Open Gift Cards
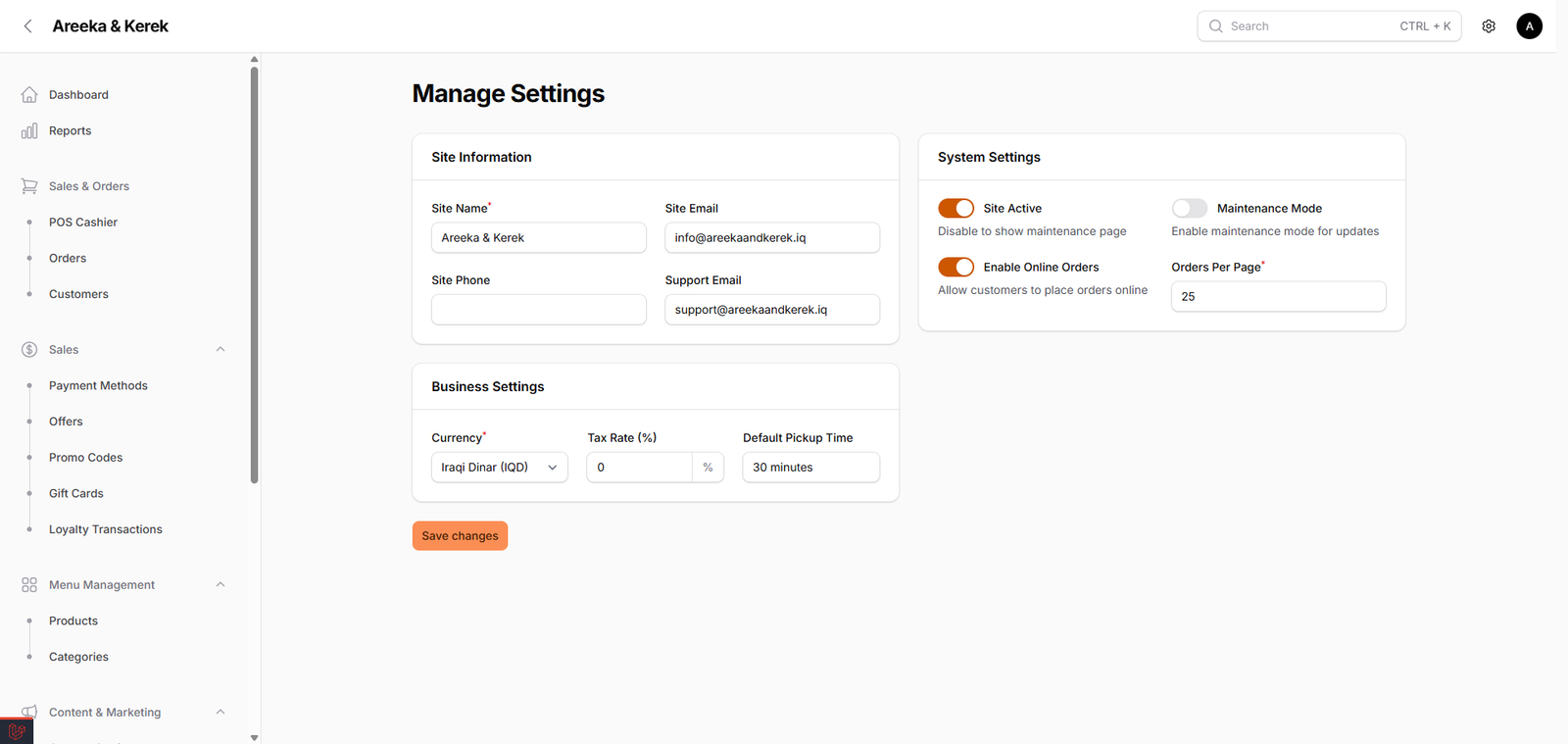The height and width of the screenshot is (744, 1568). tap(75, 493)
